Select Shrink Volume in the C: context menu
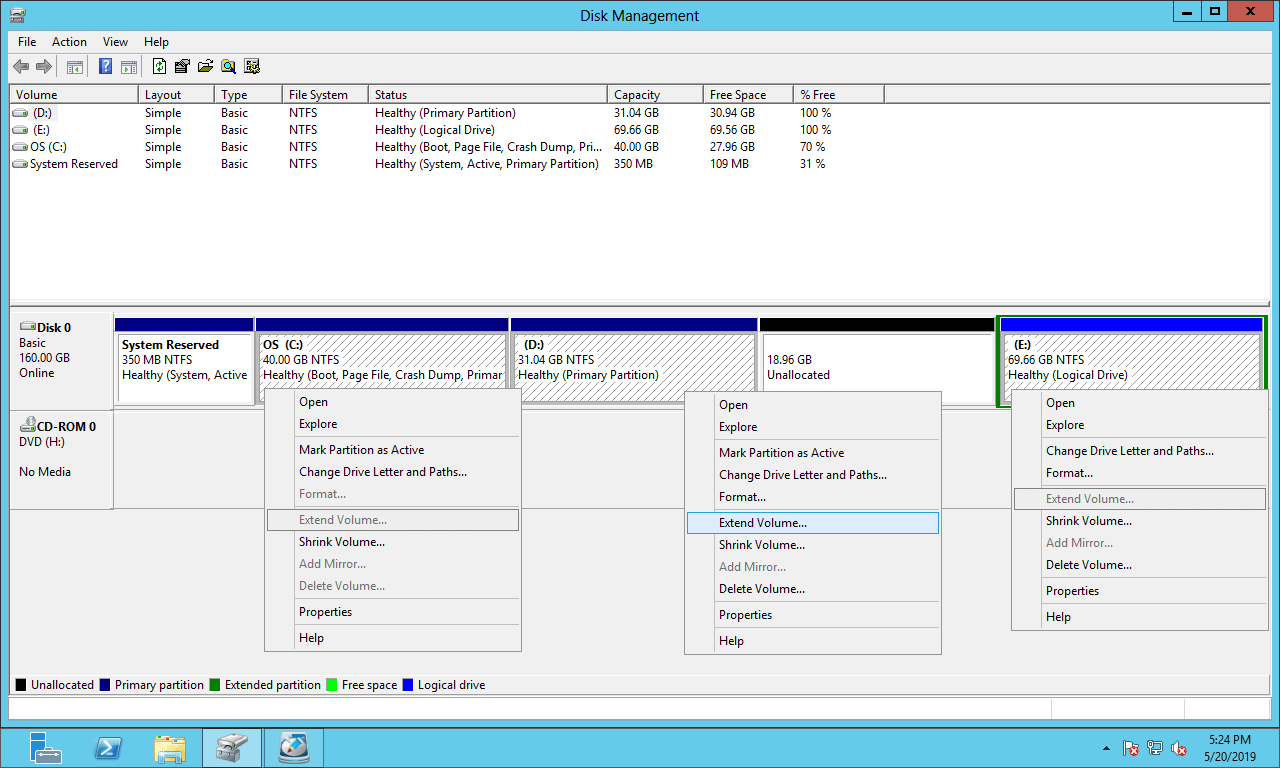This screenshot has width=1280, height=768. pyautogui.click(x=341, y=542)
